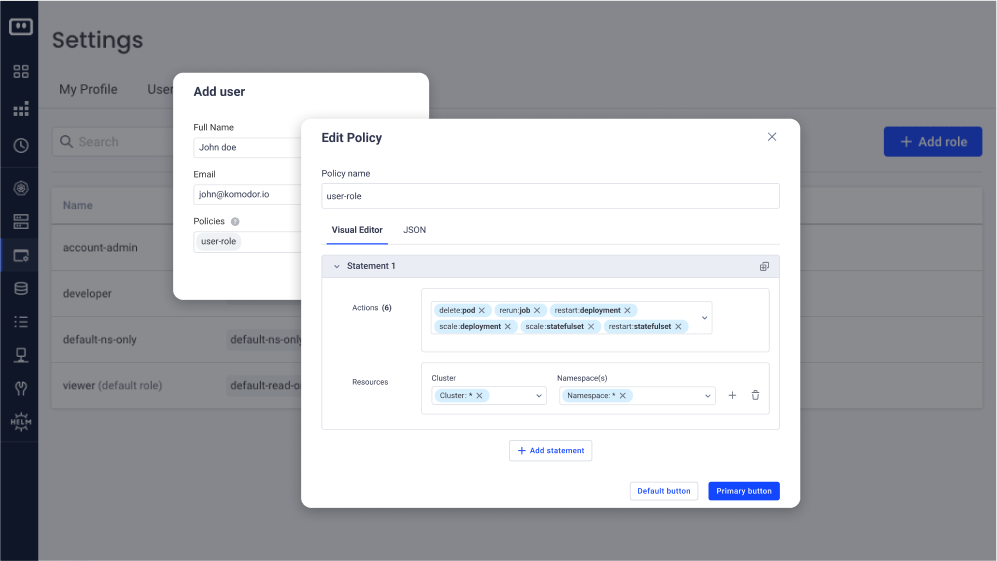This screenshot has height=561, width=997.
Task: Open the monitor stand sidebar icon
Action: (x=21, y=355)
